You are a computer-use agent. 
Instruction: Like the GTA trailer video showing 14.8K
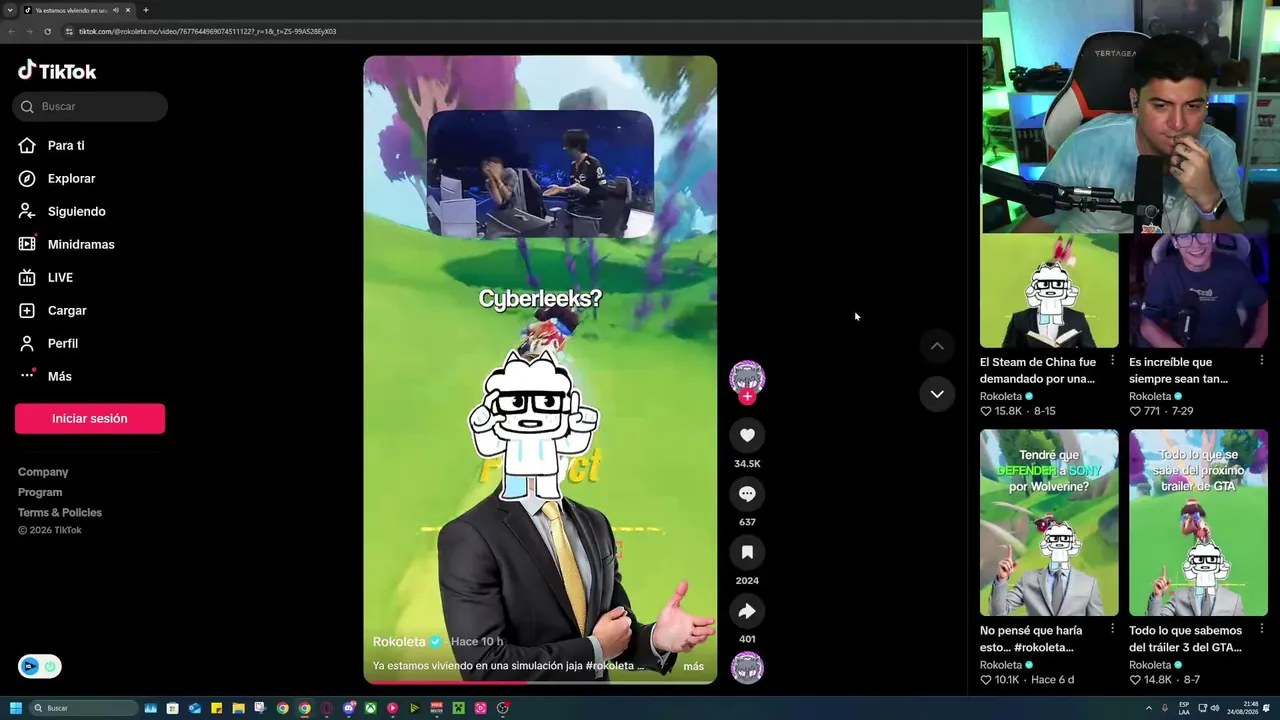pos(1135,680)
